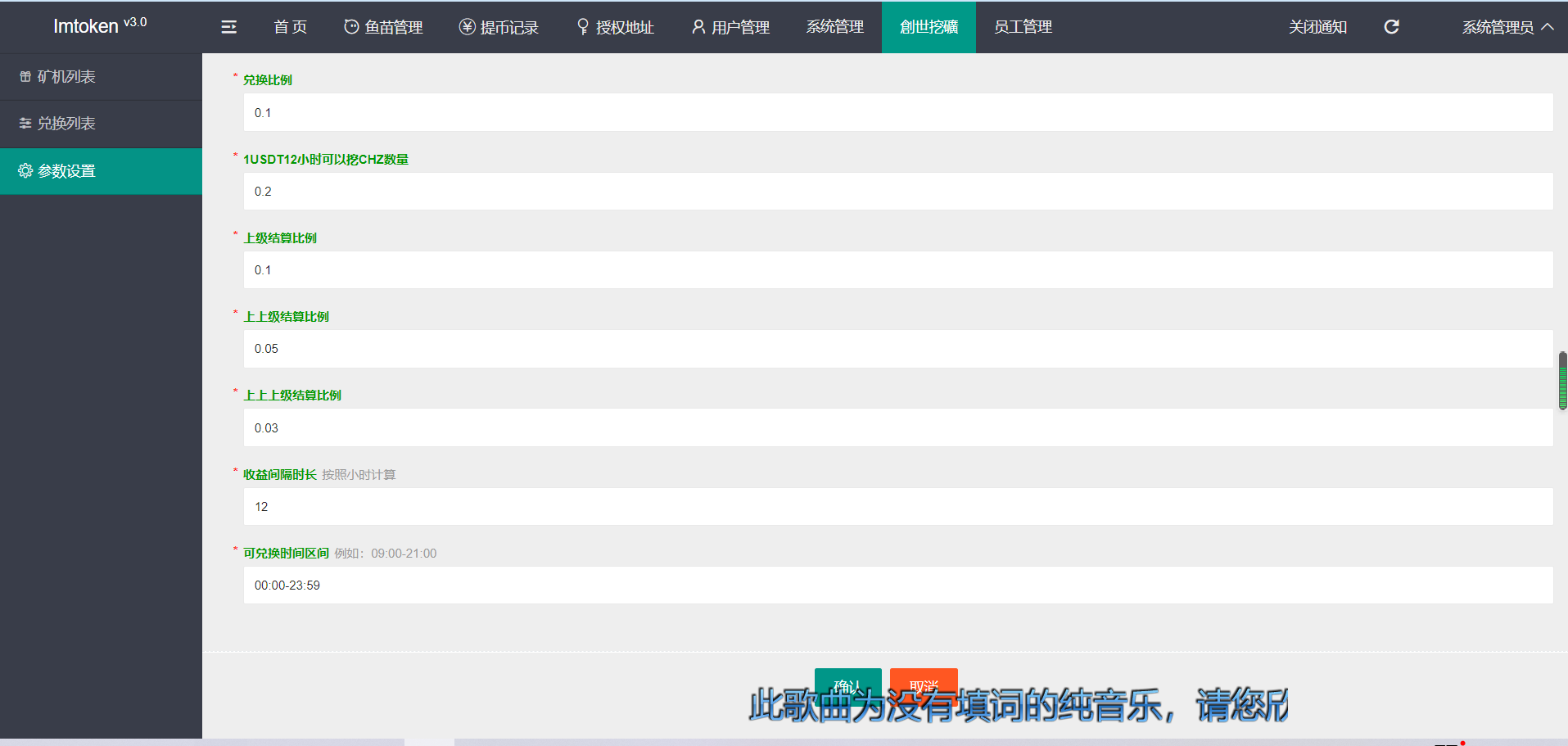Click the vertical scrollbar thumb on right
The width and height of the screenshot is (1568, 746).
click(x=1562, y=381)
